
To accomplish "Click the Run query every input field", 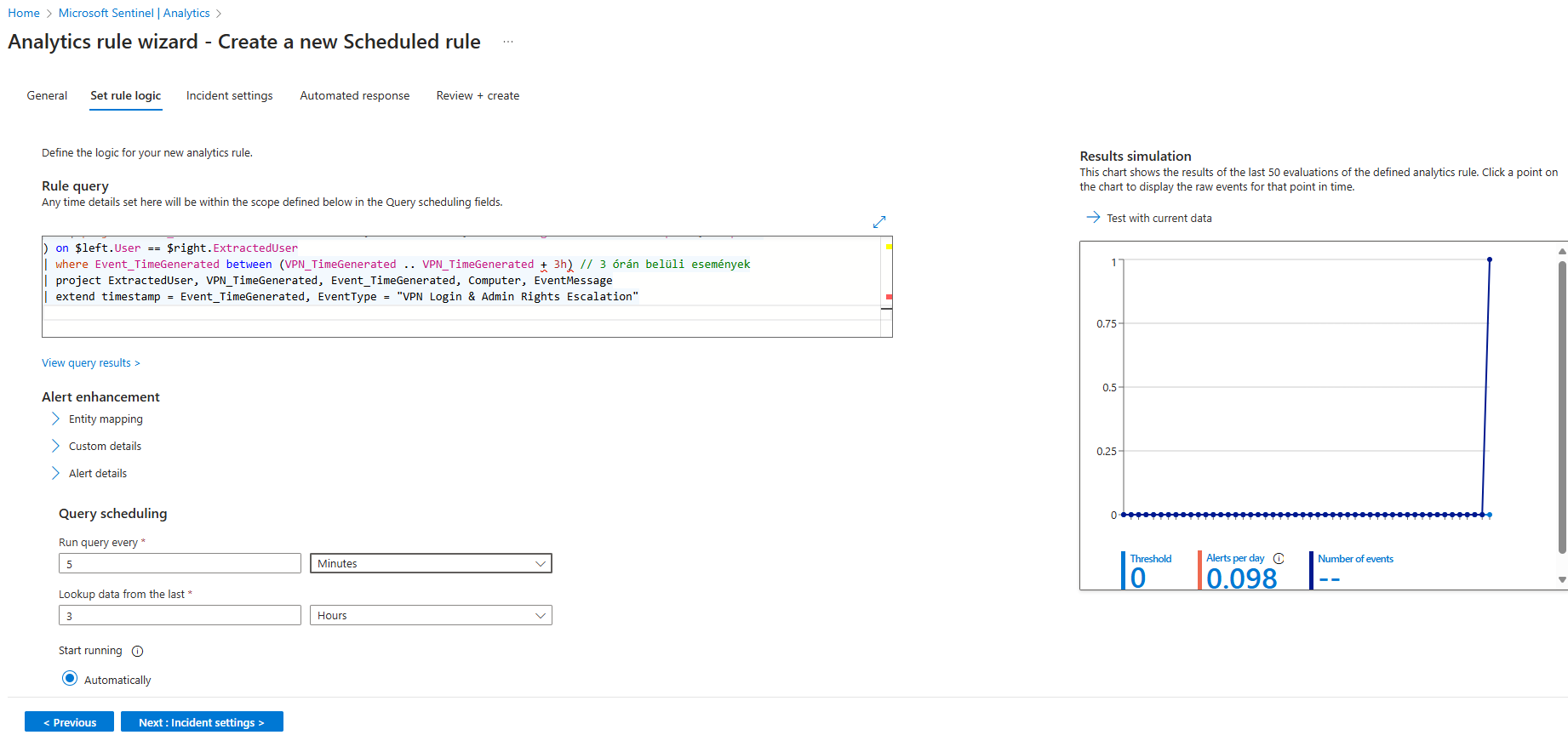I will point(180,564).
